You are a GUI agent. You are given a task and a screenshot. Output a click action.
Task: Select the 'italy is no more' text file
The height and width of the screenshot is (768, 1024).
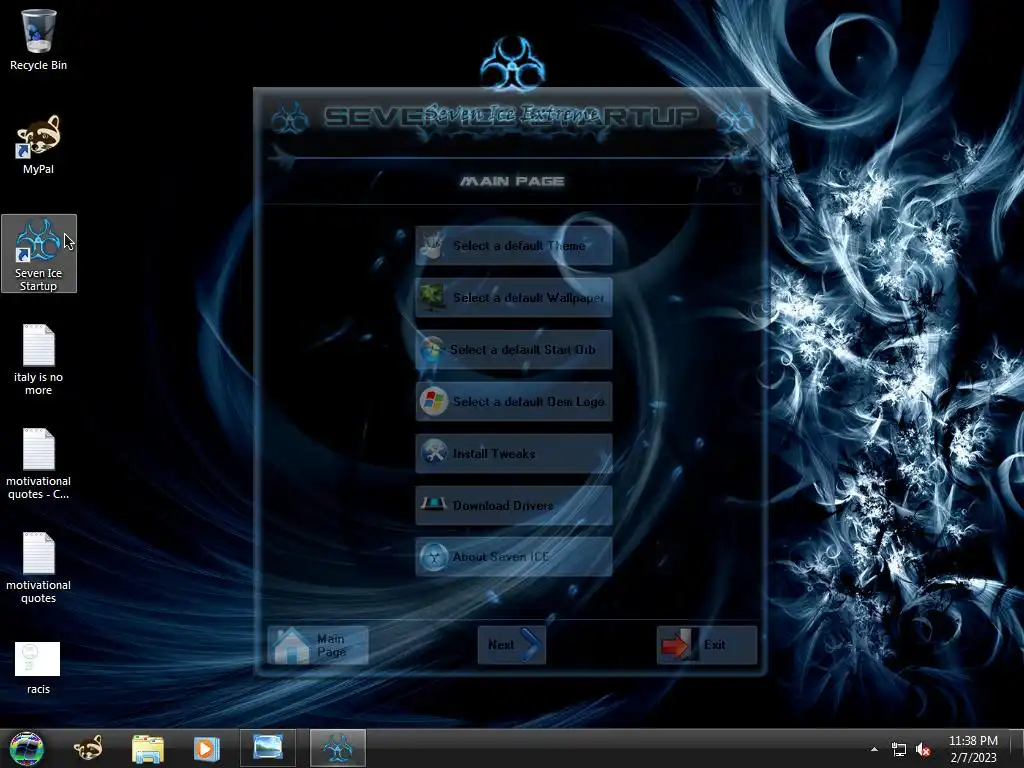click(38, 359)
